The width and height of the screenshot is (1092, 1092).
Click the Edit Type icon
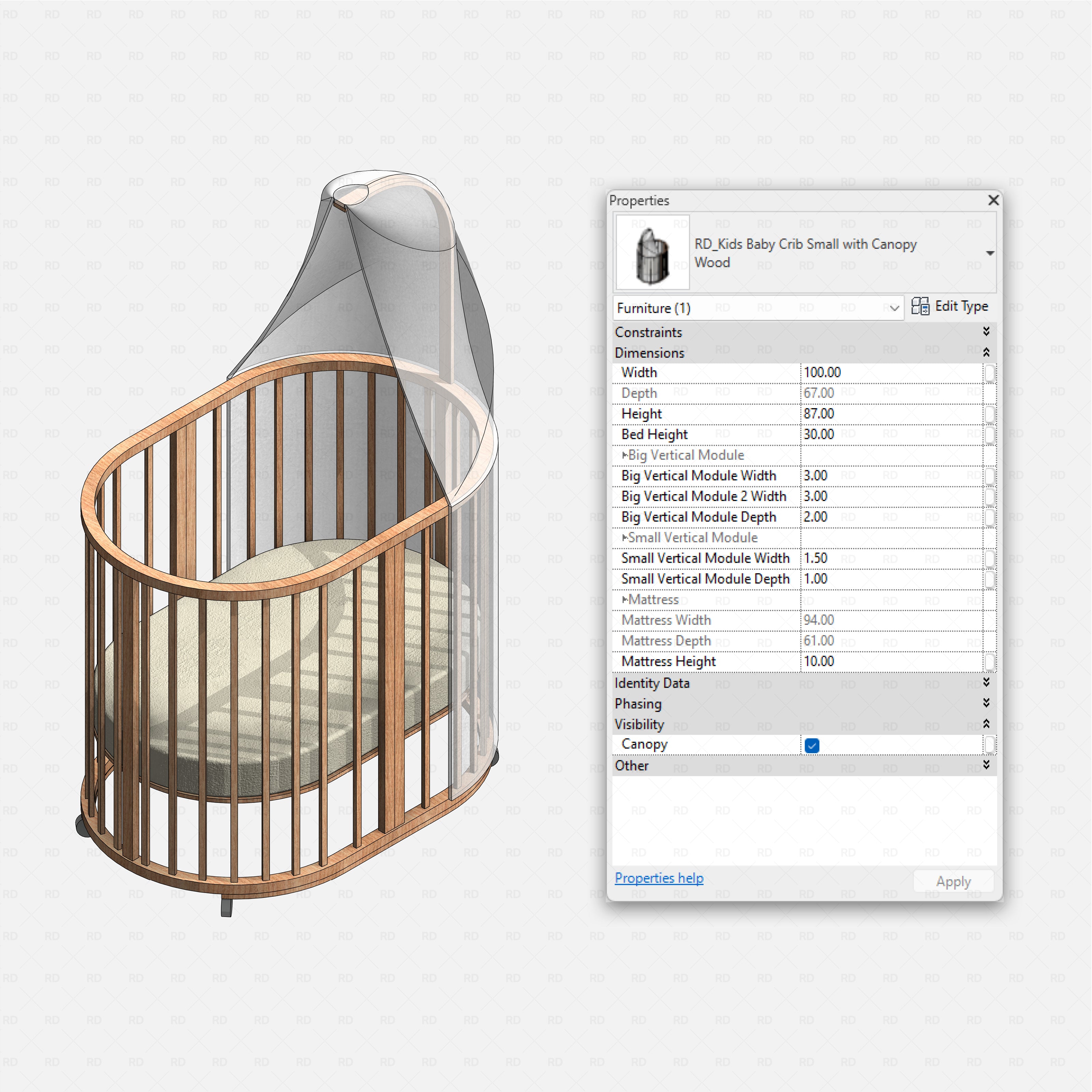(x=921, y=307)
